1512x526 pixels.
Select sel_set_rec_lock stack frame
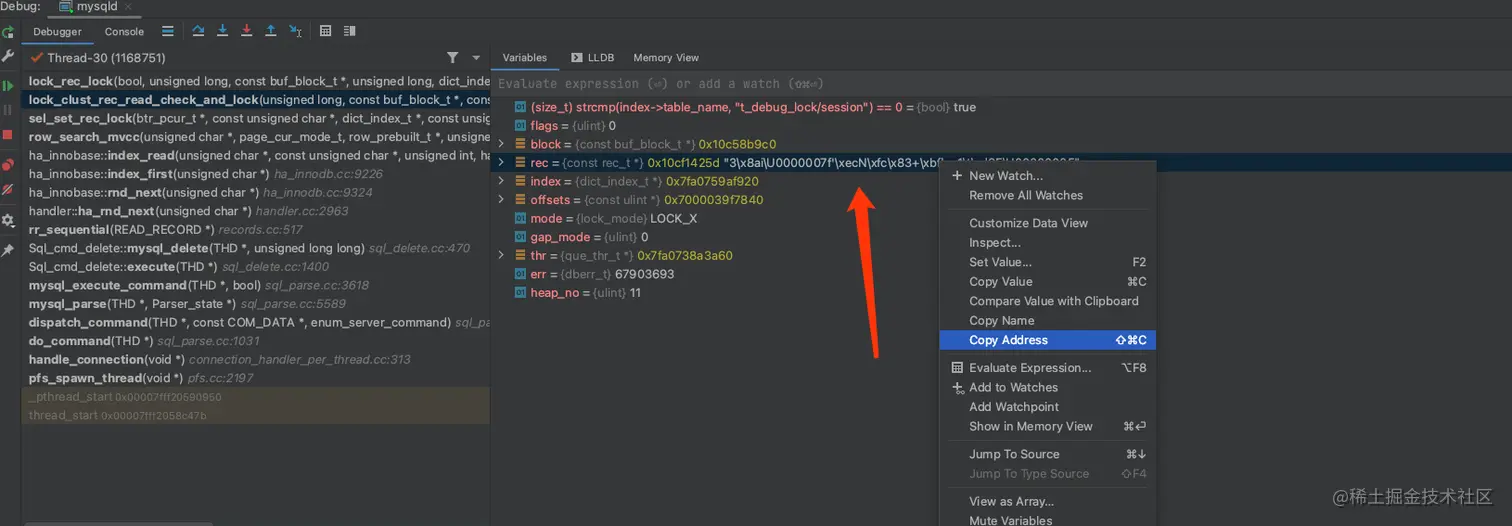[x=256, y=118]
